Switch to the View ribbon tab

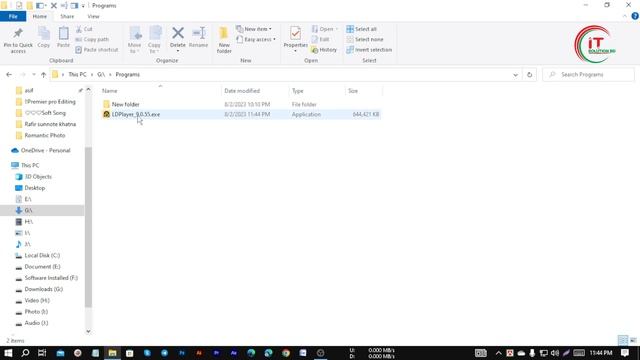coord(93,16)
